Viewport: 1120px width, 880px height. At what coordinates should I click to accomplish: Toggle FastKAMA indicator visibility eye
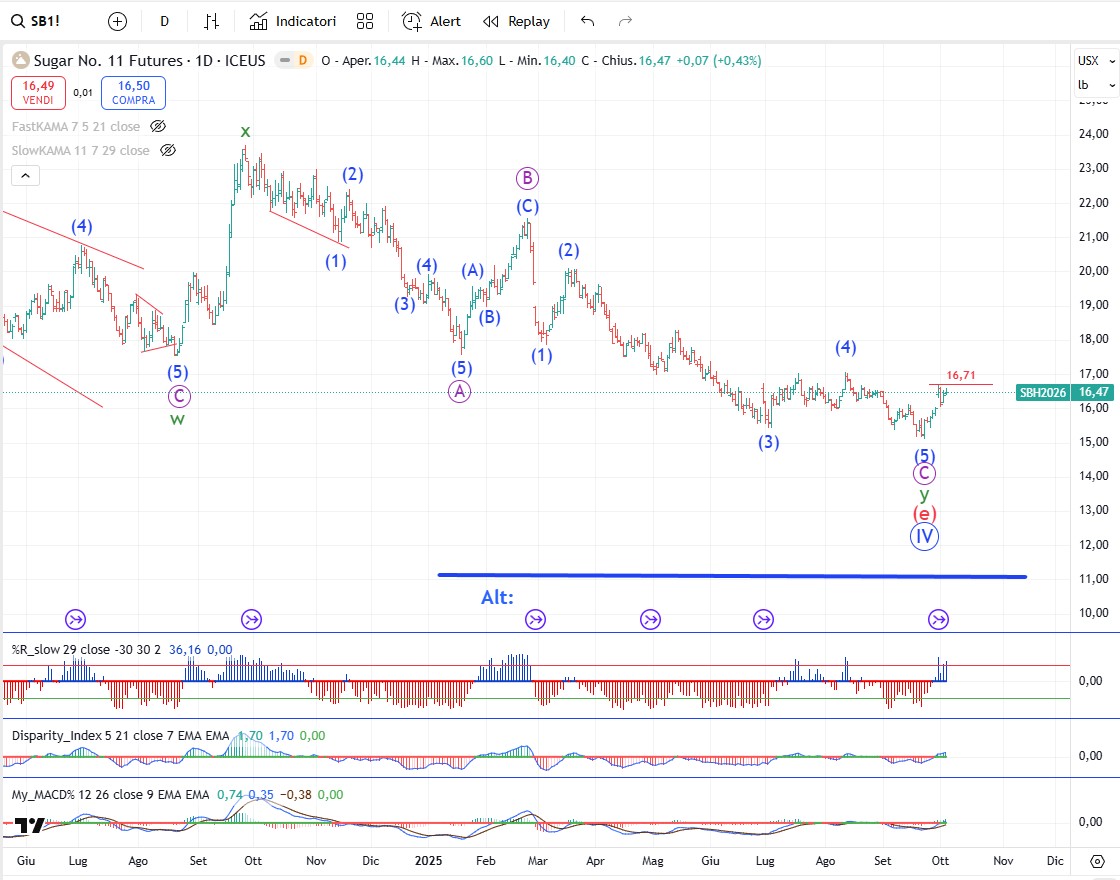[158, 126]
